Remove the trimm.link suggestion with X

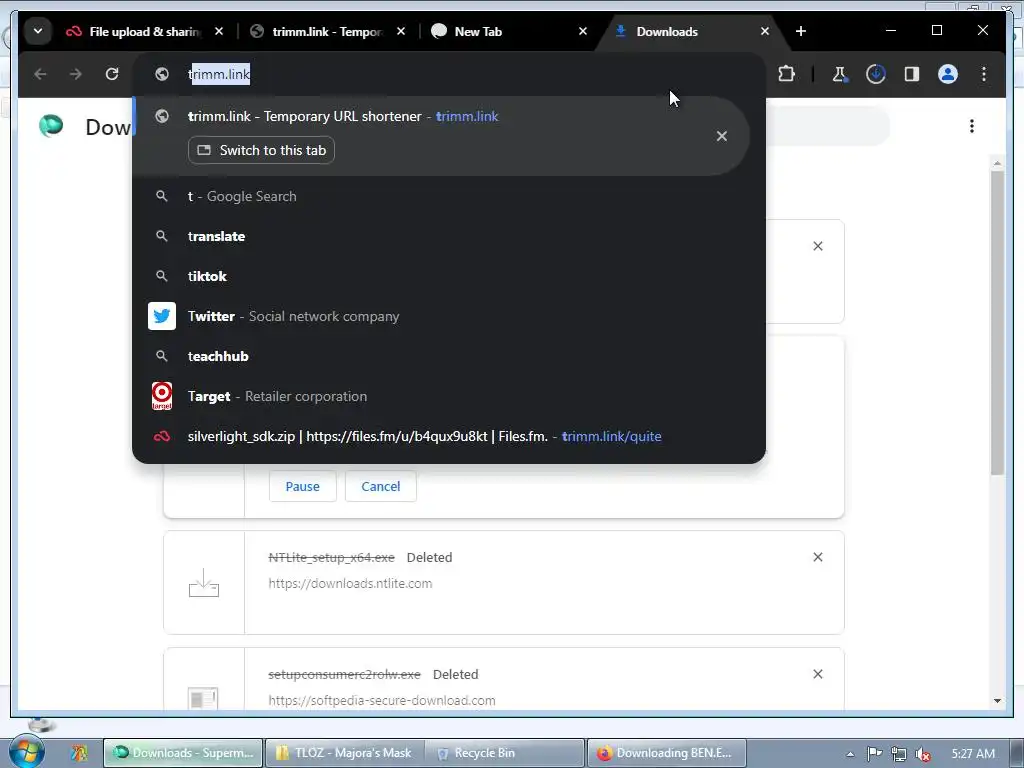tap(721, 136)
